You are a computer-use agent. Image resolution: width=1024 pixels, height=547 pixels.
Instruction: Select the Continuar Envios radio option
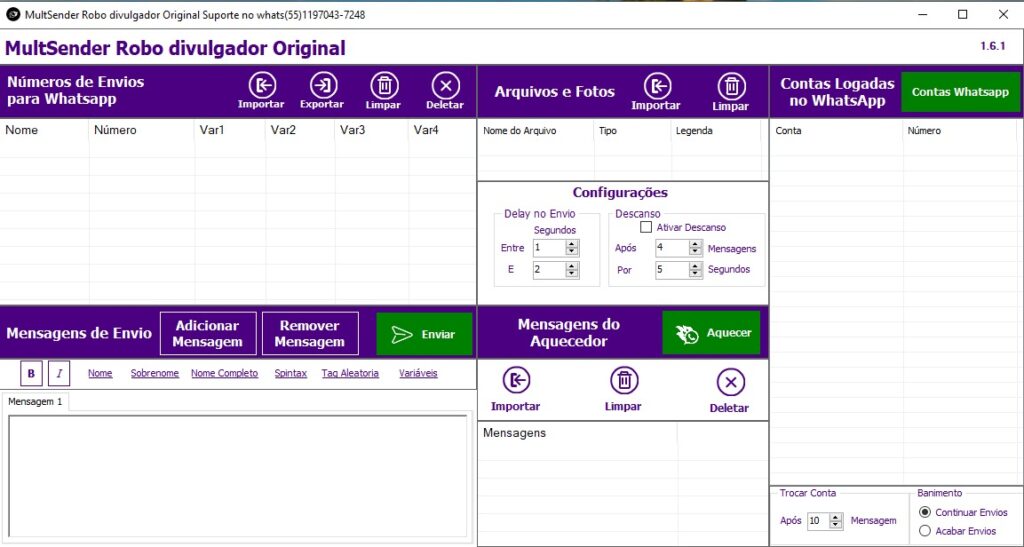(925, 512)
